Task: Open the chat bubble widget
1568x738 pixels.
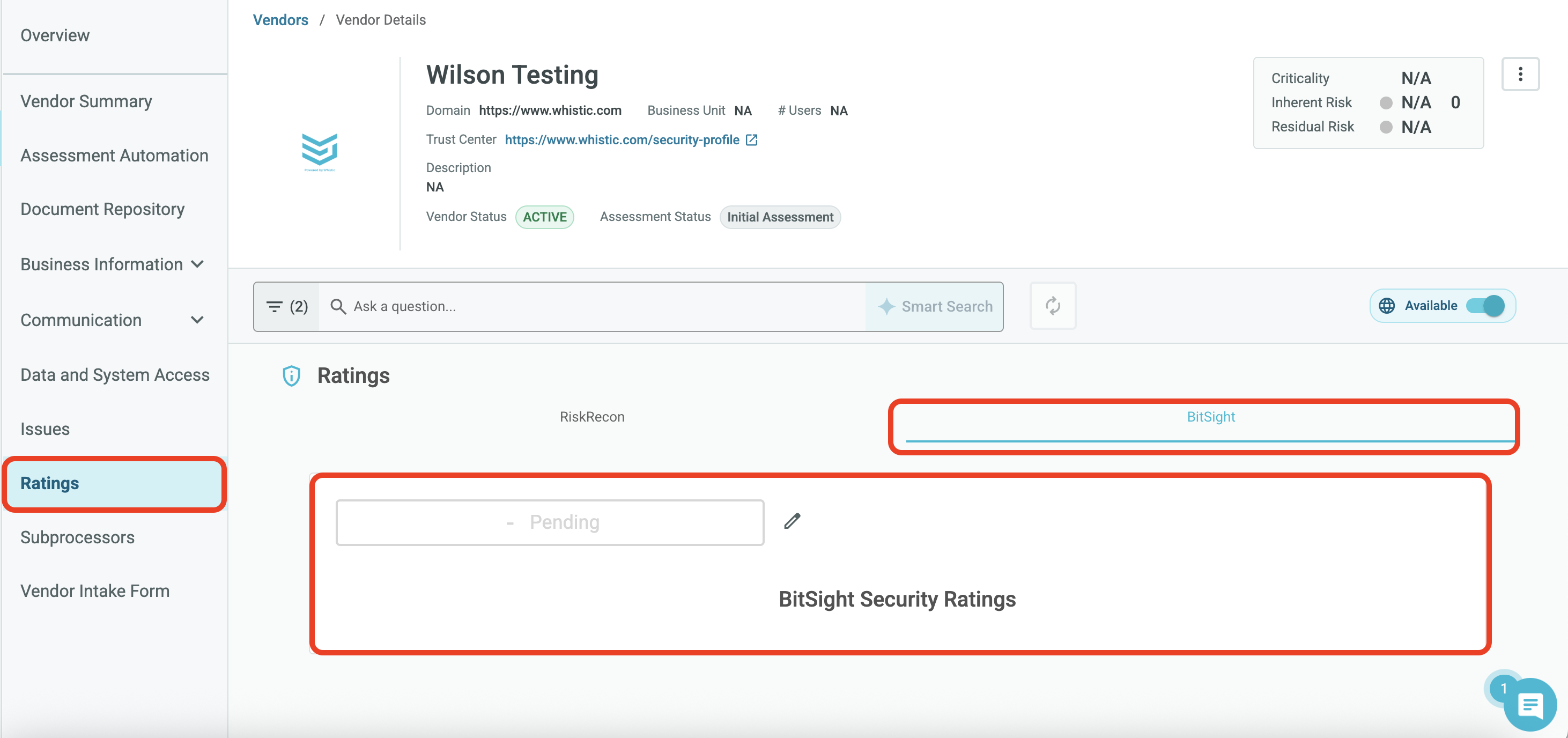Action: (1529, 705)
